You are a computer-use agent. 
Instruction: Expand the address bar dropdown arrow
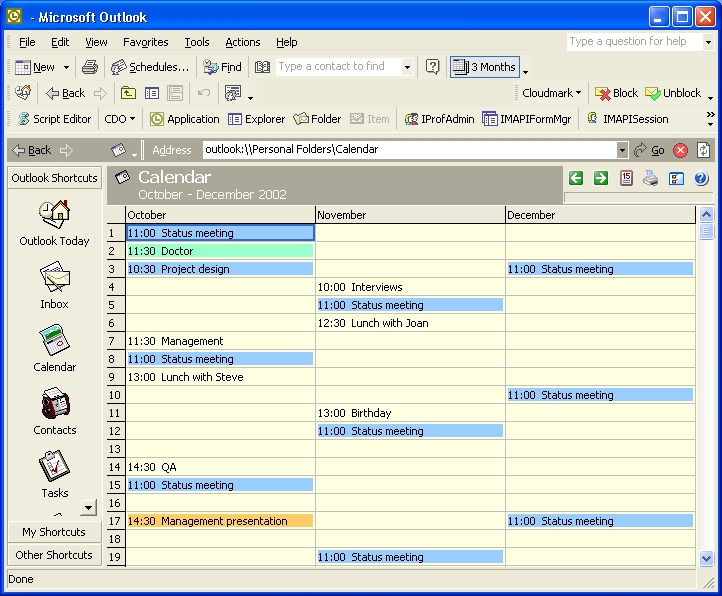click(x=622, y=150)
